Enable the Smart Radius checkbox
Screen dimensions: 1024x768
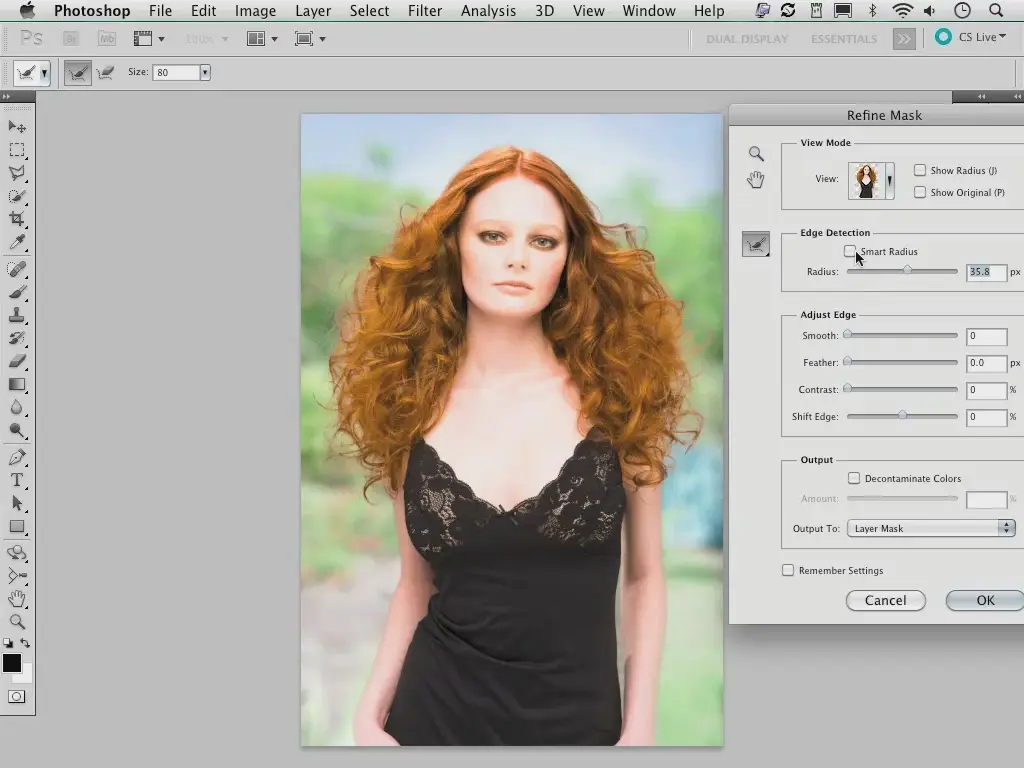(x=850, y=251)
